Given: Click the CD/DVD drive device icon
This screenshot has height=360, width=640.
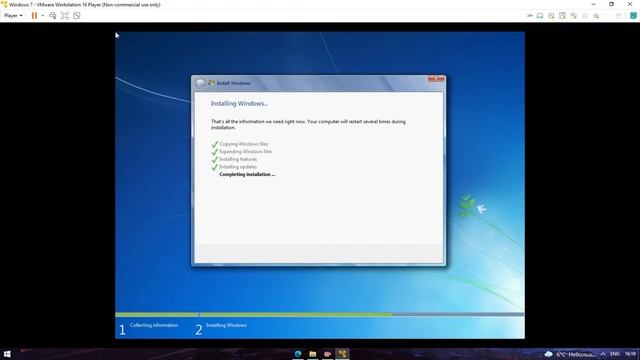Looking at the screenshot, I should point(551,16).
